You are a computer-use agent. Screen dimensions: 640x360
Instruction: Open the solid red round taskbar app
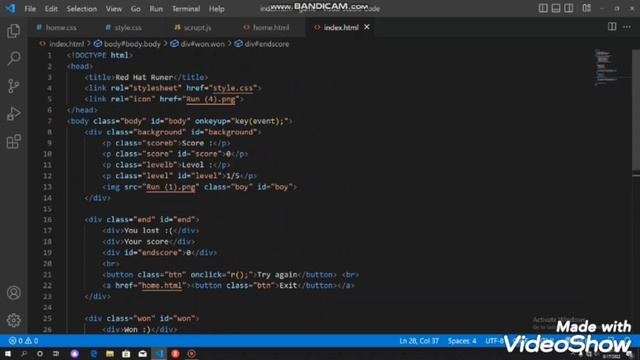coord(176,354)
